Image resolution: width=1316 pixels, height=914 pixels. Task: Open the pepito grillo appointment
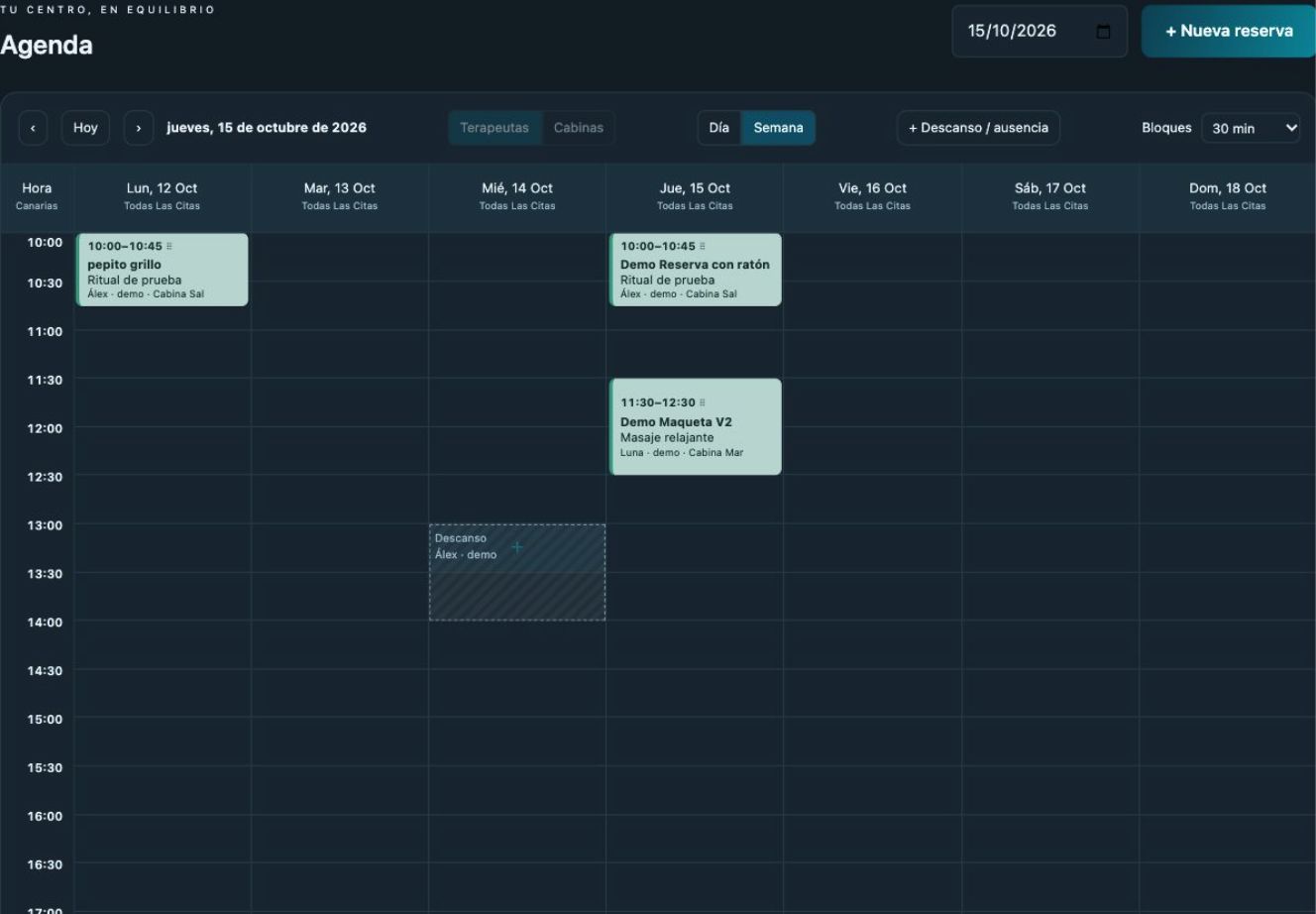tap(163, 270)
